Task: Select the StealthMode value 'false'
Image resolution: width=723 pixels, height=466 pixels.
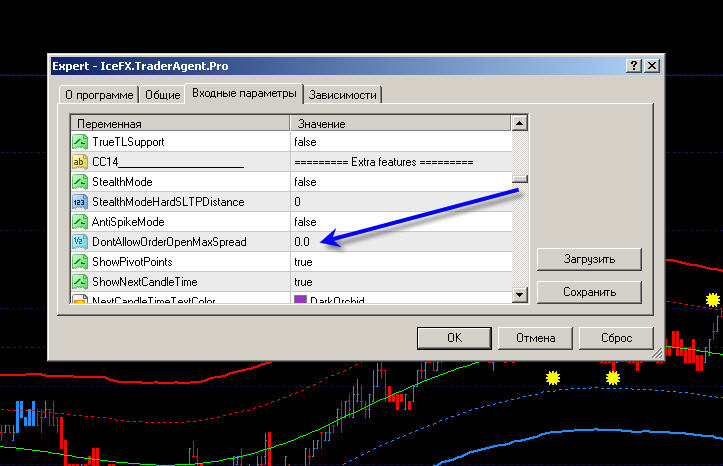Action: (x=305, y=182)
